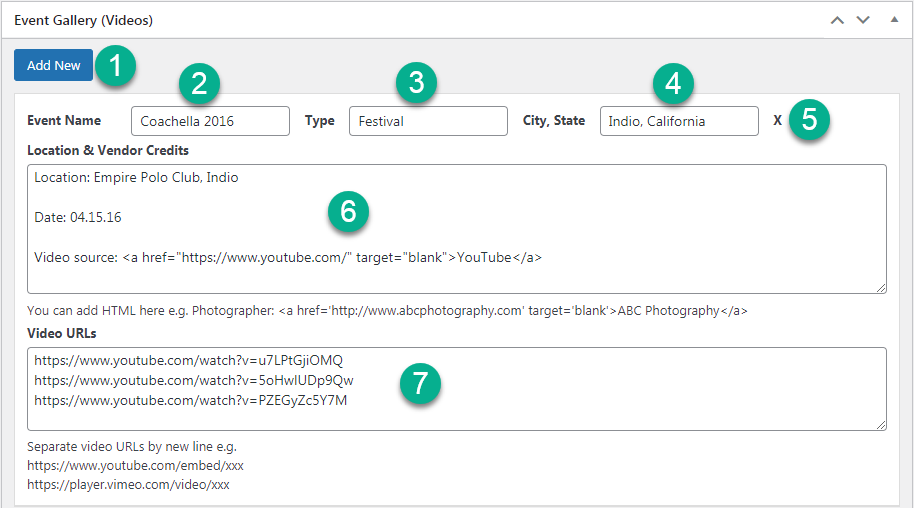Click the player.vimeo.com/video/xxx example text
The width and height of the screenshot is (914, 508).
pos(128,485)
